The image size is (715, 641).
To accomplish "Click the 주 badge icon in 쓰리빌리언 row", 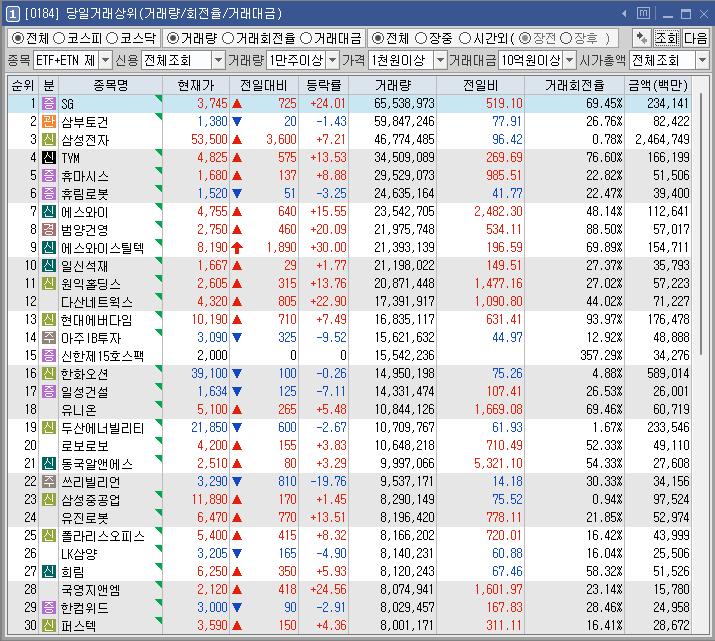I will [49, 481].
